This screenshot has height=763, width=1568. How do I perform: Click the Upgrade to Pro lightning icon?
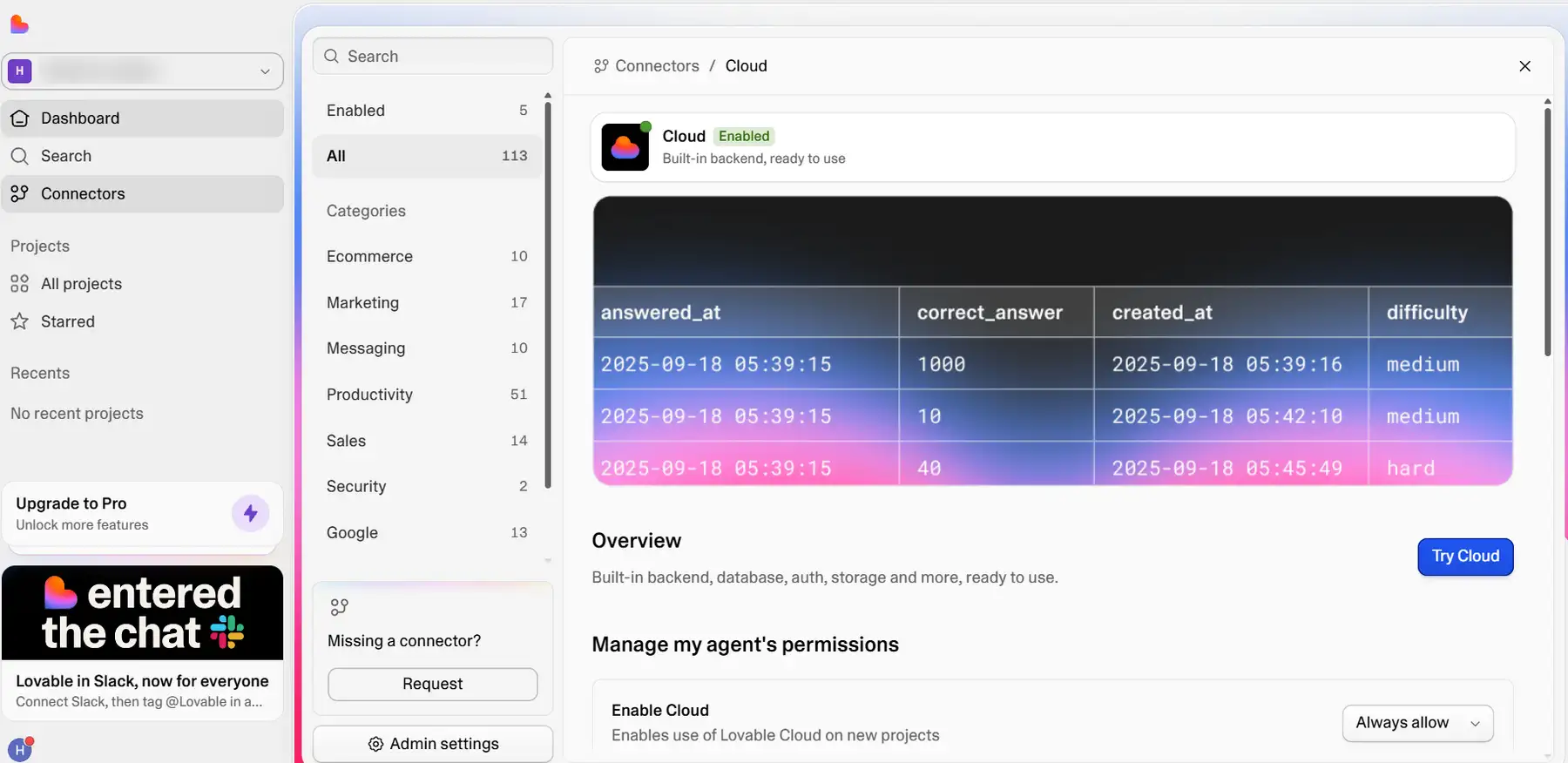(x=251, y=513)
